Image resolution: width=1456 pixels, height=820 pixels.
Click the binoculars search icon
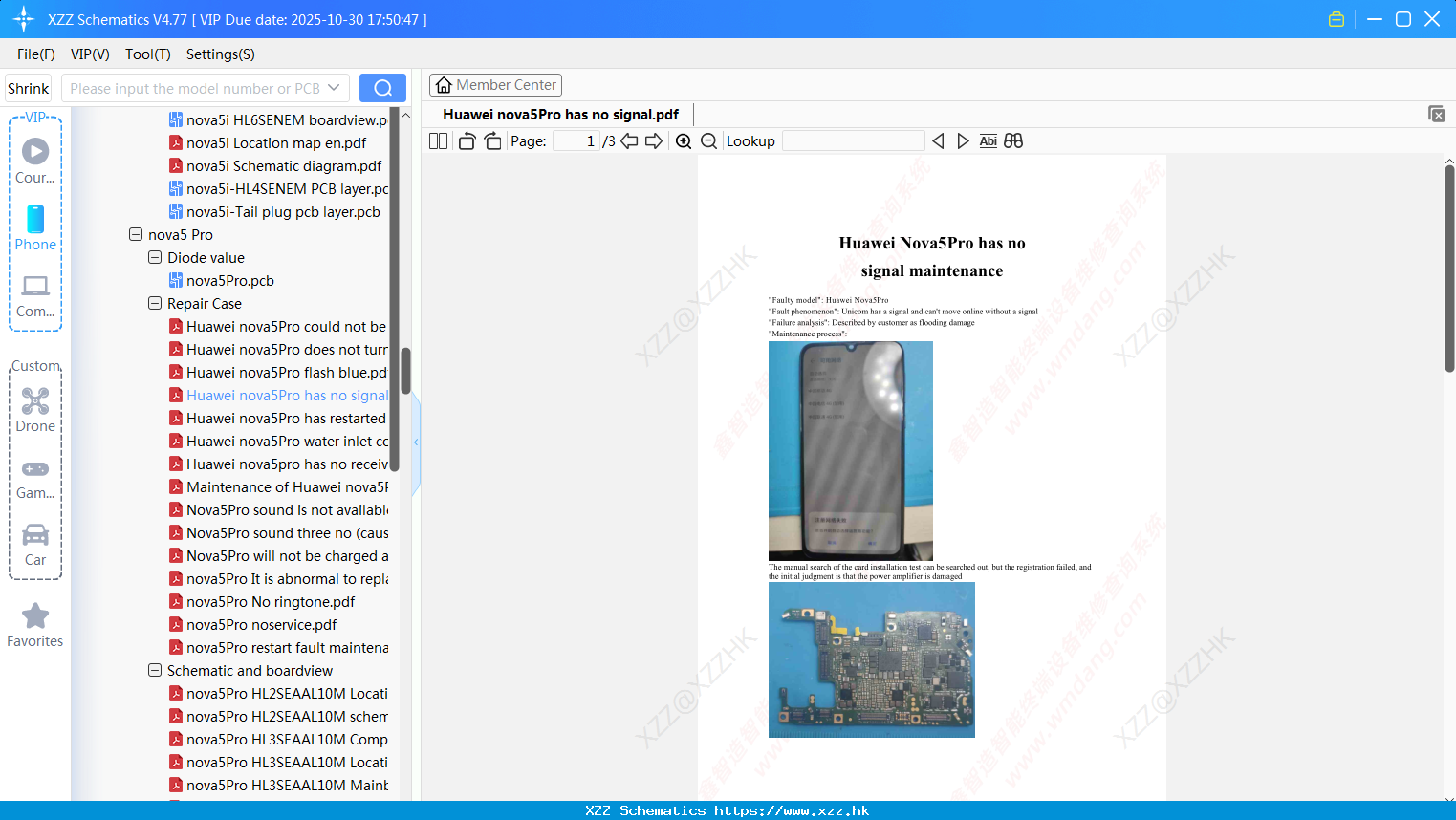tap(1013, 141)
